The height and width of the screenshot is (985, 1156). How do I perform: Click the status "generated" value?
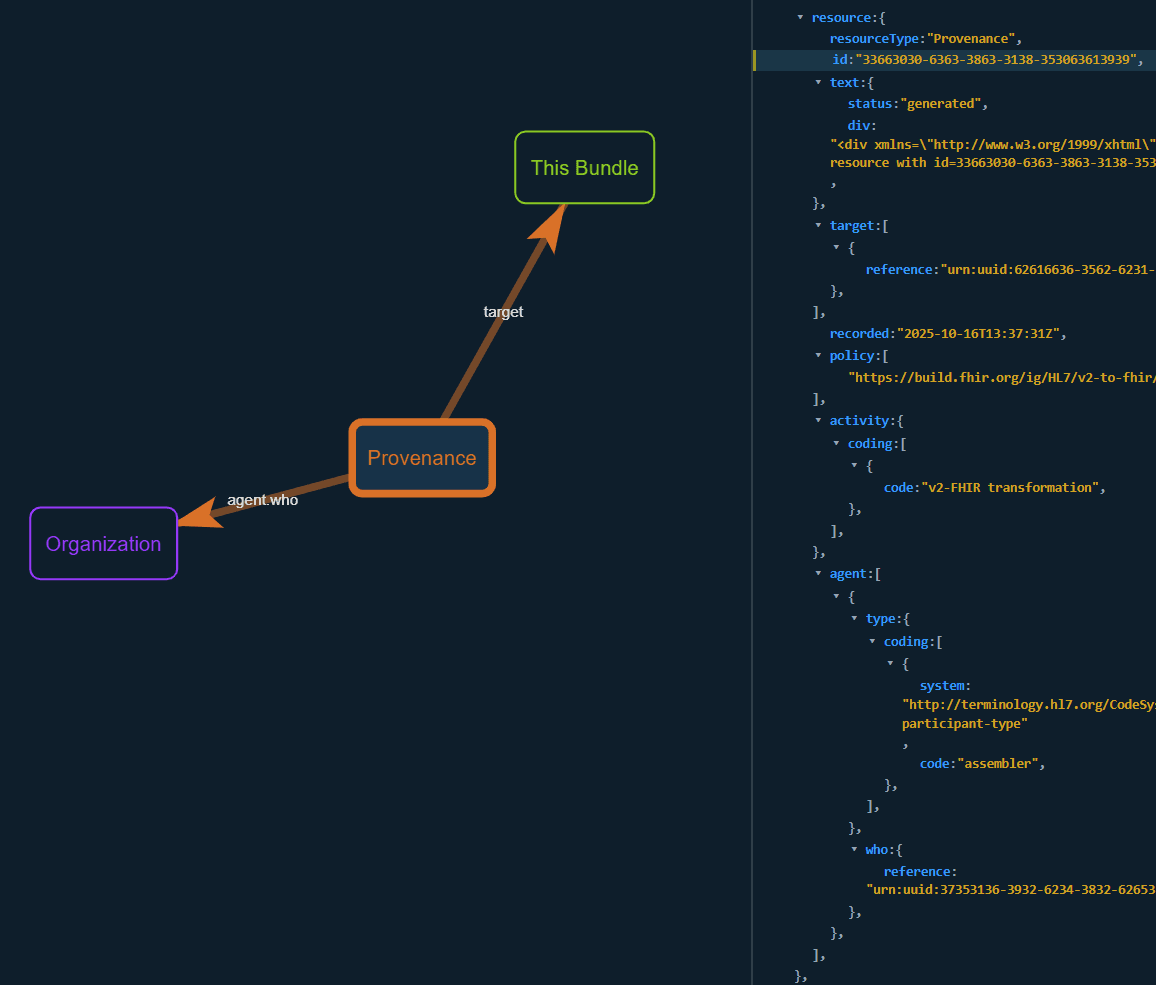[x=941, y=103]
